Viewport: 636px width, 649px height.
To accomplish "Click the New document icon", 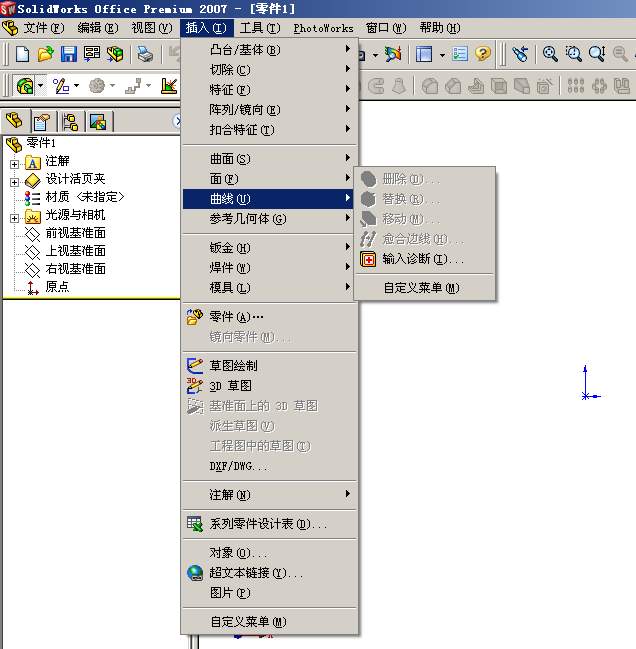I will click(x=22, y=54).
